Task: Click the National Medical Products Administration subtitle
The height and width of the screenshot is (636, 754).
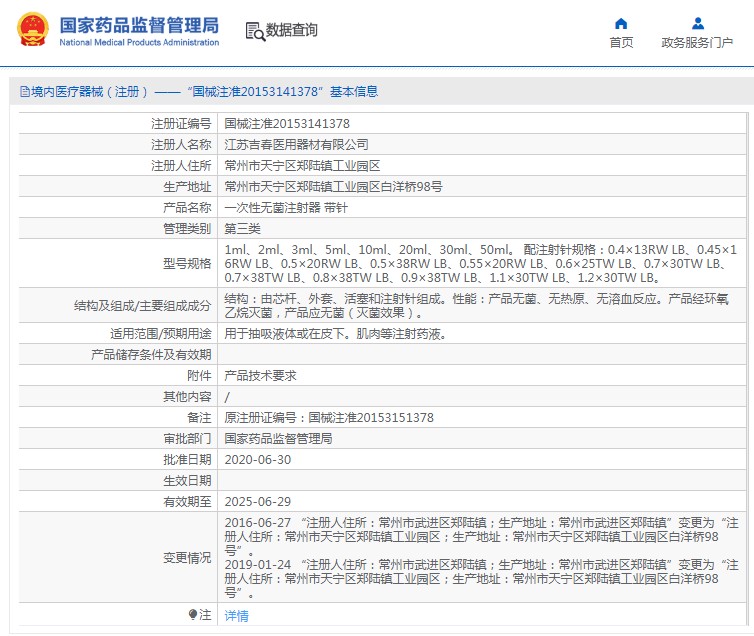Action: (x=138, y=43)
